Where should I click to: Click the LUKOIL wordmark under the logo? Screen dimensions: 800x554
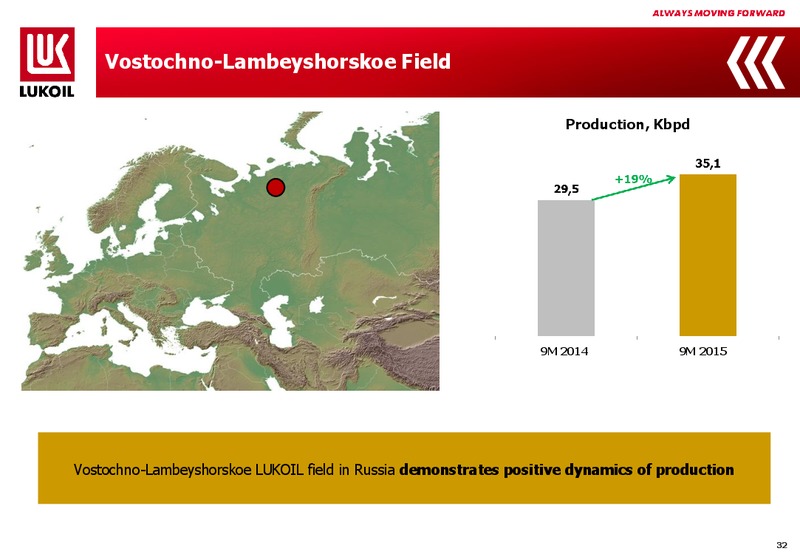pos(47,91)
